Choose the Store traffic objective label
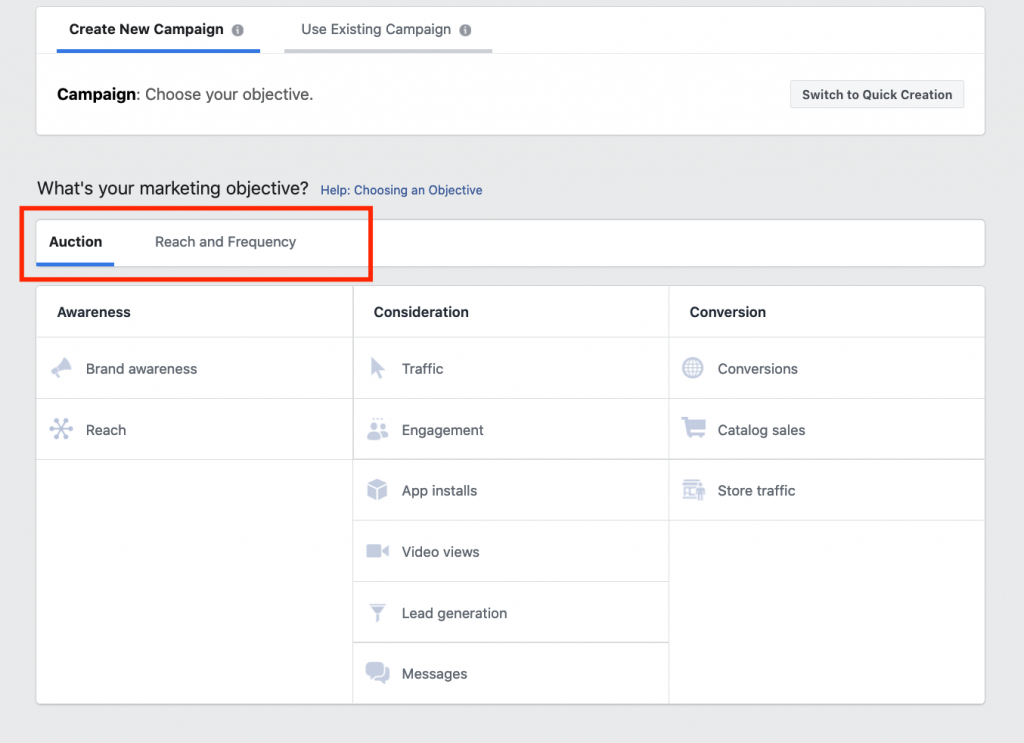This screenshot has width=1024, height=743. [756, 491]
